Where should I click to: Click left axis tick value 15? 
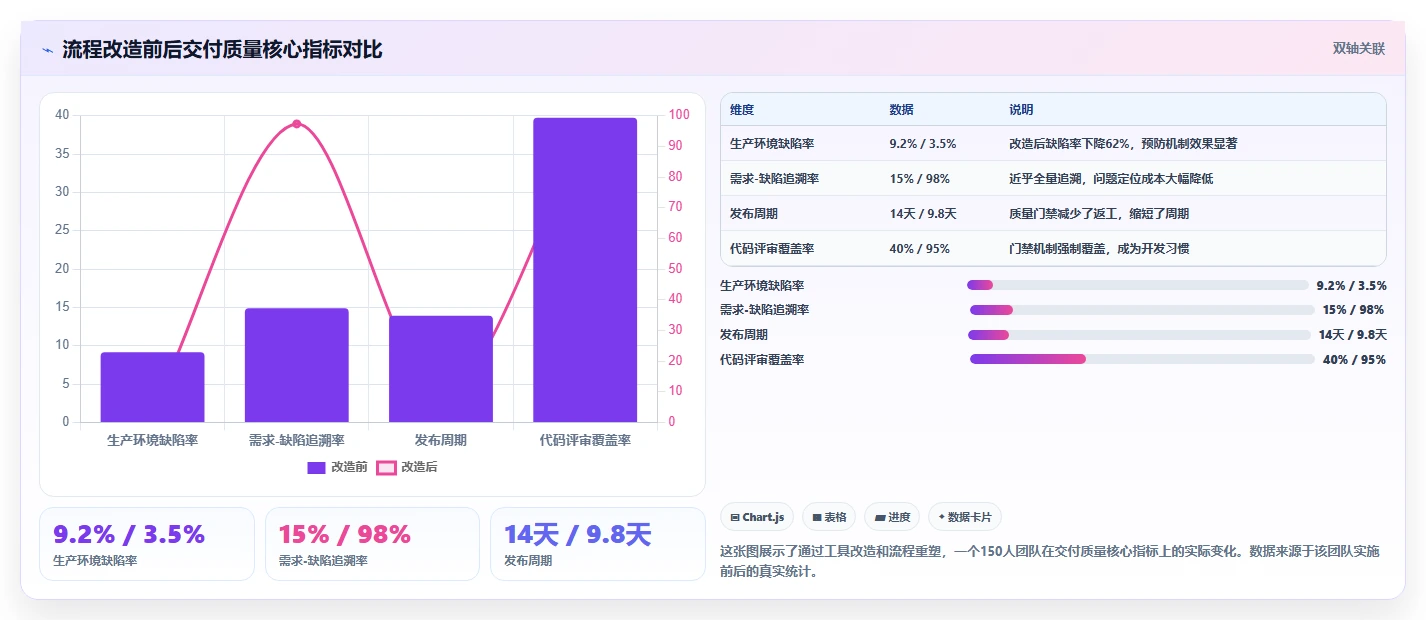coord(62,307)
